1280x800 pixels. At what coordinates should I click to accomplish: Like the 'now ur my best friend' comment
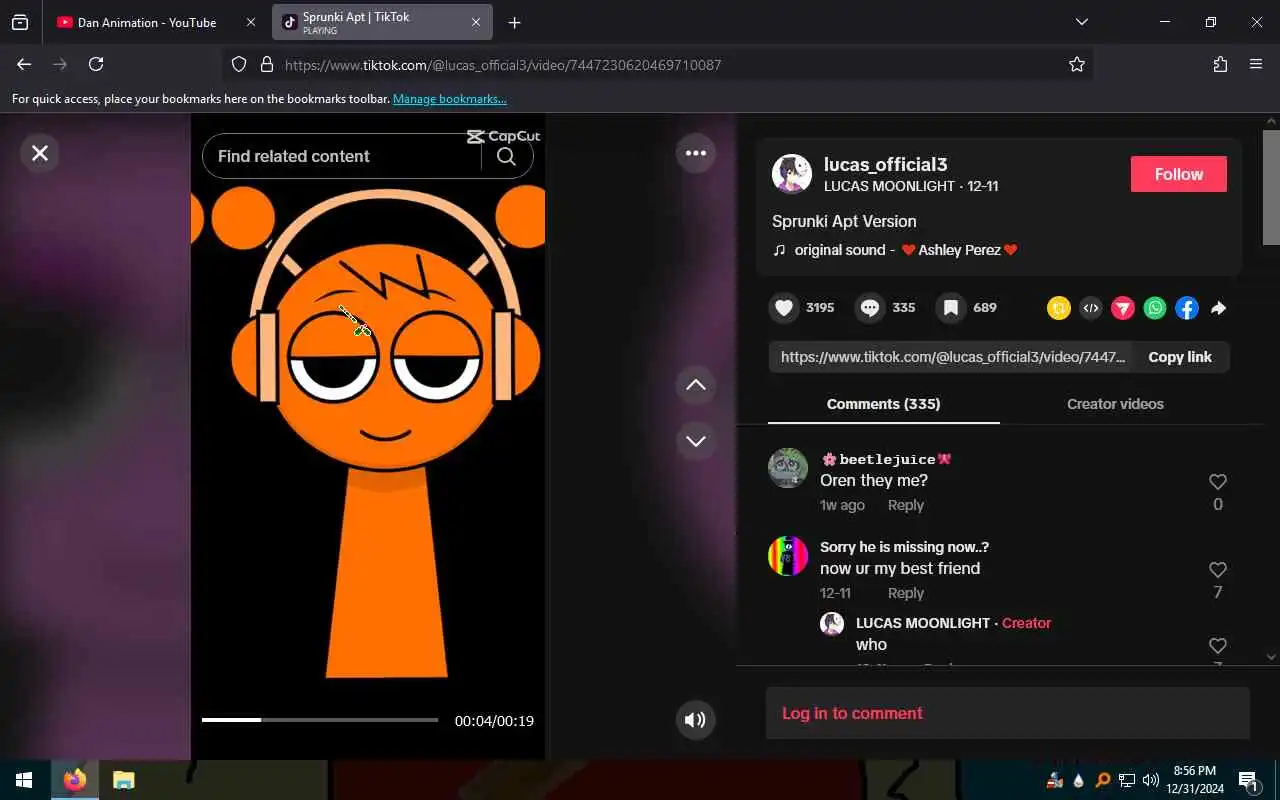pos(1217,570)
